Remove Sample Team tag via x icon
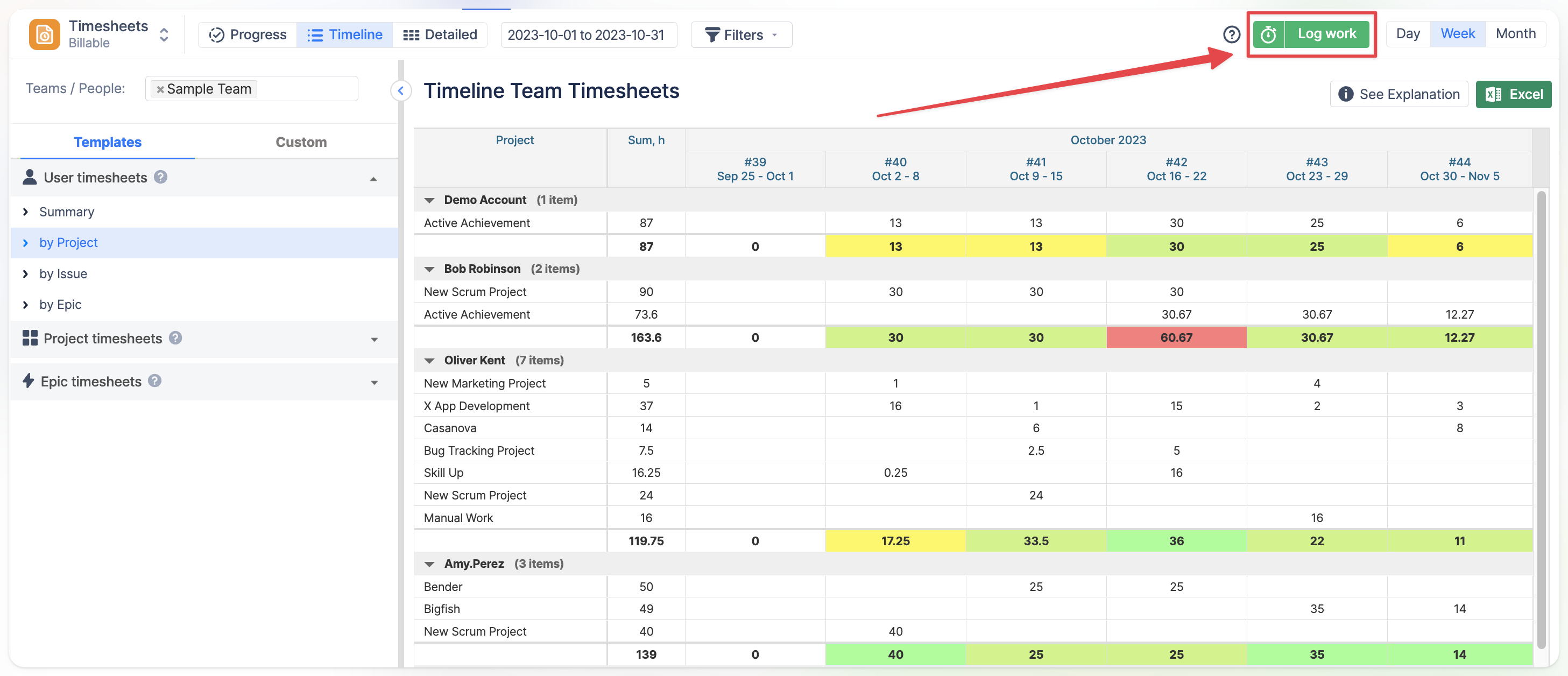Screen dimensions: 1568x676 (x=160, y=89)
